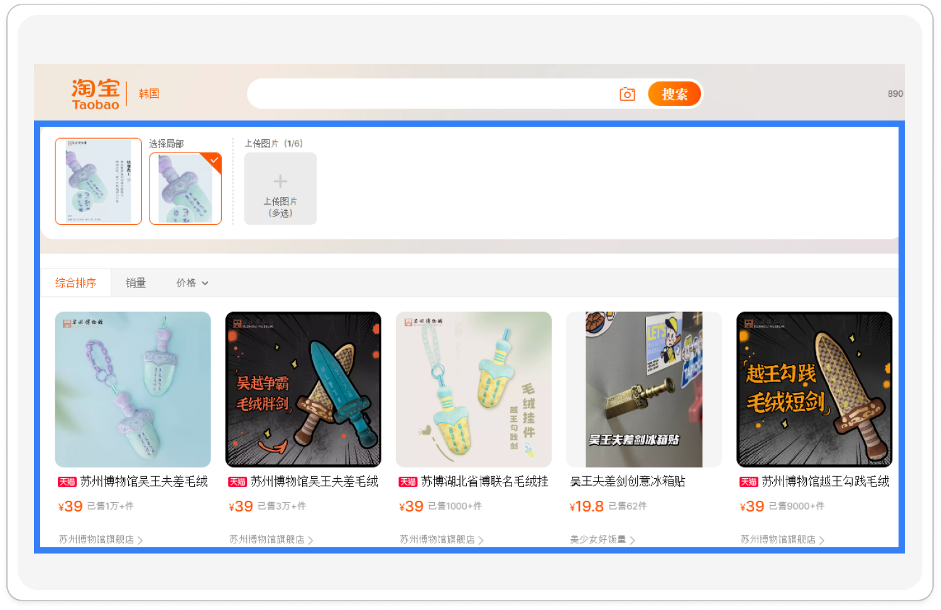941x610 pixels.
Task: Click the orange 搜索 search button
Action: point(675,94)
